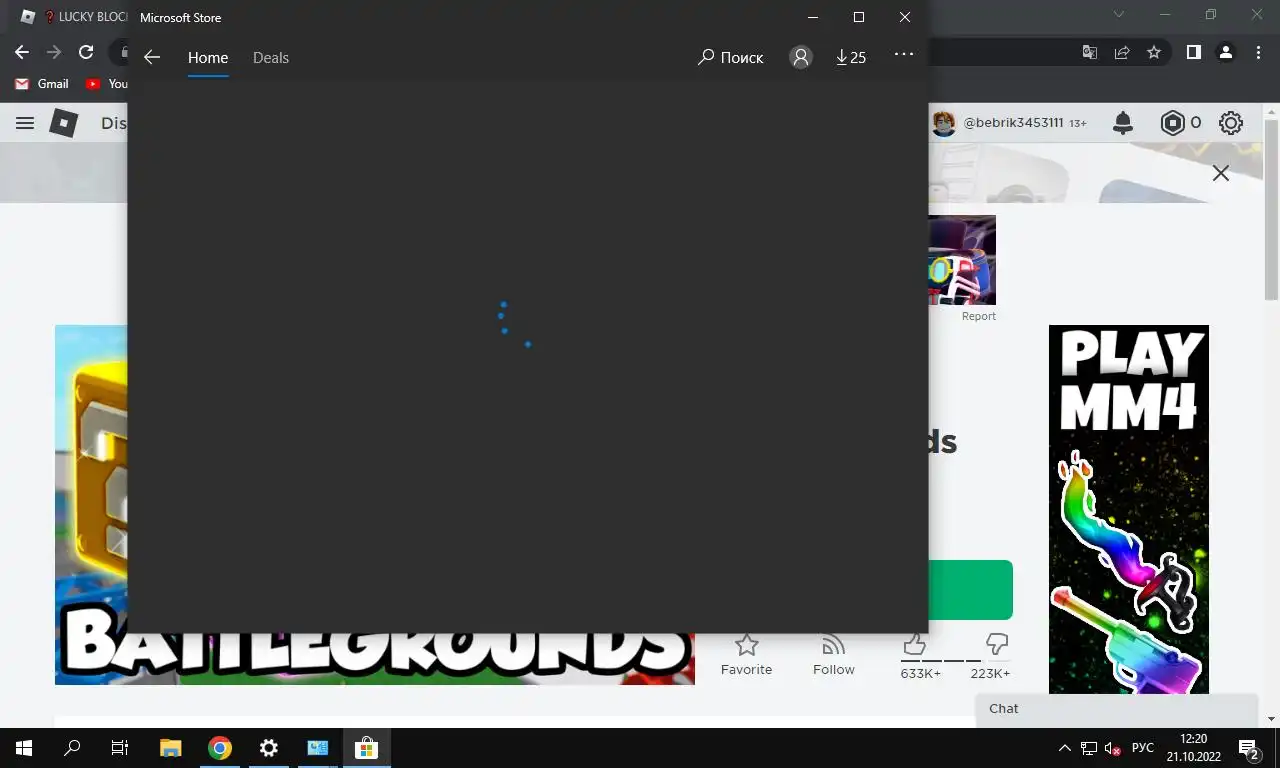Open the bebrik3453111 profile in Roblox

click(x=1008, y=123)
